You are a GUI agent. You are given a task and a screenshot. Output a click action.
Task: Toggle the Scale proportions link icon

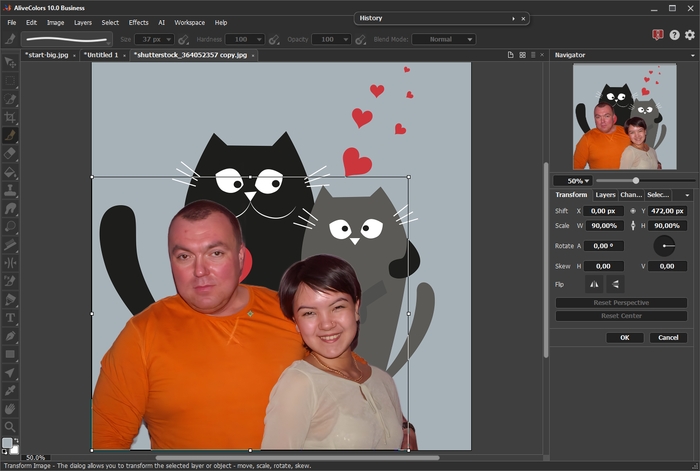pos(633,225)
